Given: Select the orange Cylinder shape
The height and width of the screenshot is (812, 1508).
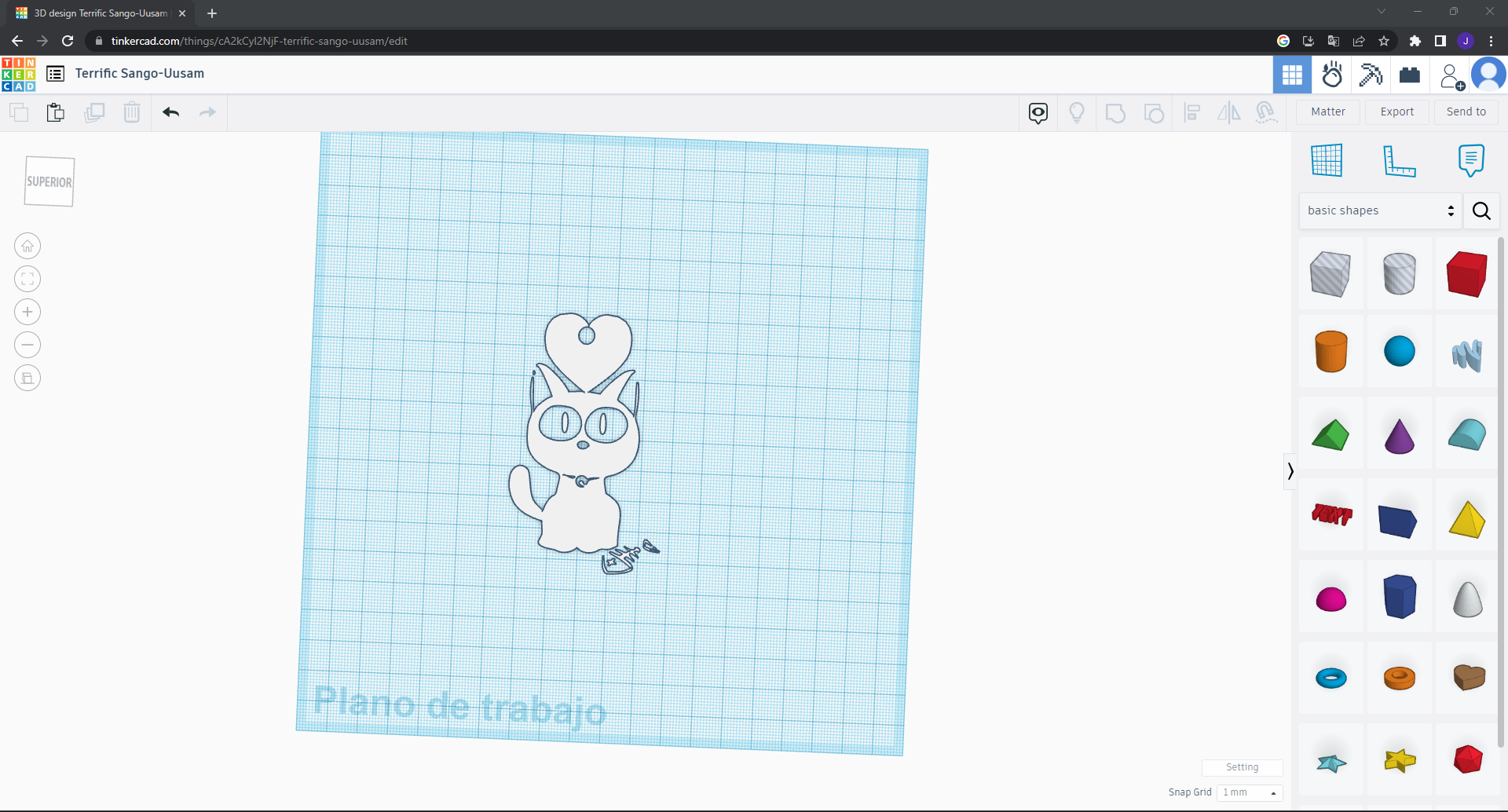Looking at the screenshot, I should [1330, 351].
